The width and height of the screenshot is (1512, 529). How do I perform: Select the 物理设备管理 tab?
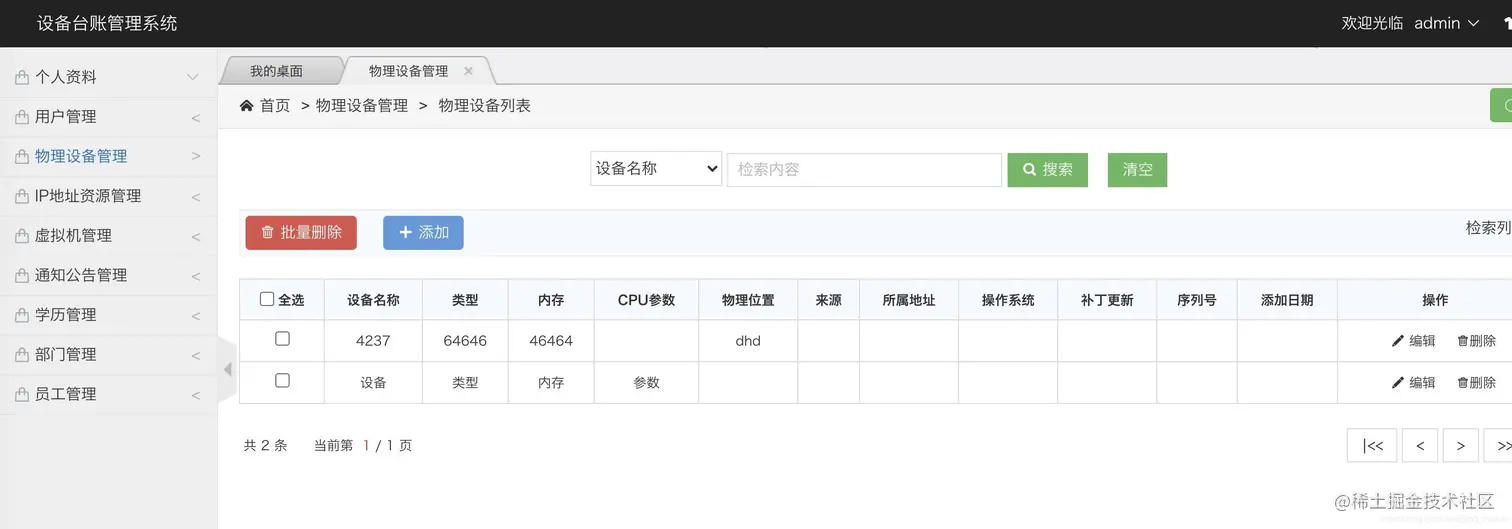tap(408, 71)
